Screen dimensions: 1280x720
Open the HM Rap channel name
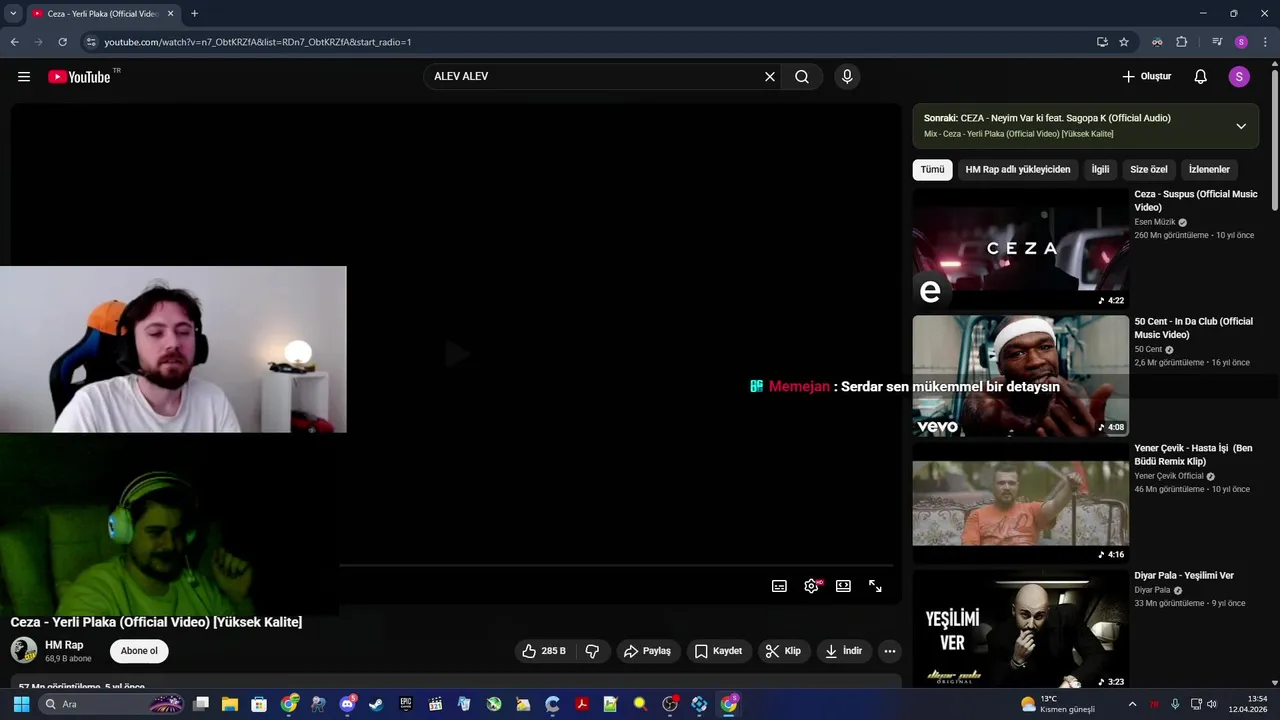64,645
